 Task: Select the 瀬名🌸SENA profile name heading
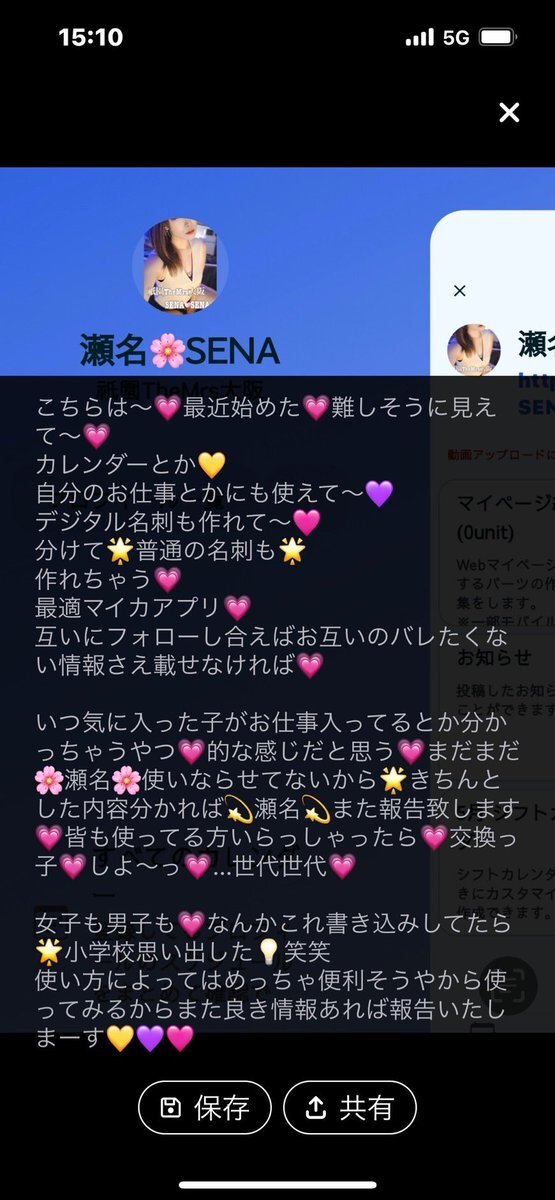[x=180, y=350]
